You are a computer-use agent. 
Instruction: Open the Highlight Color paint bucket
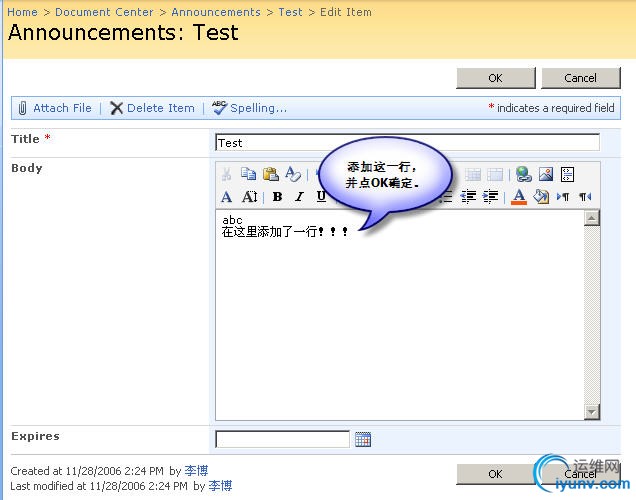click(541, 197)
